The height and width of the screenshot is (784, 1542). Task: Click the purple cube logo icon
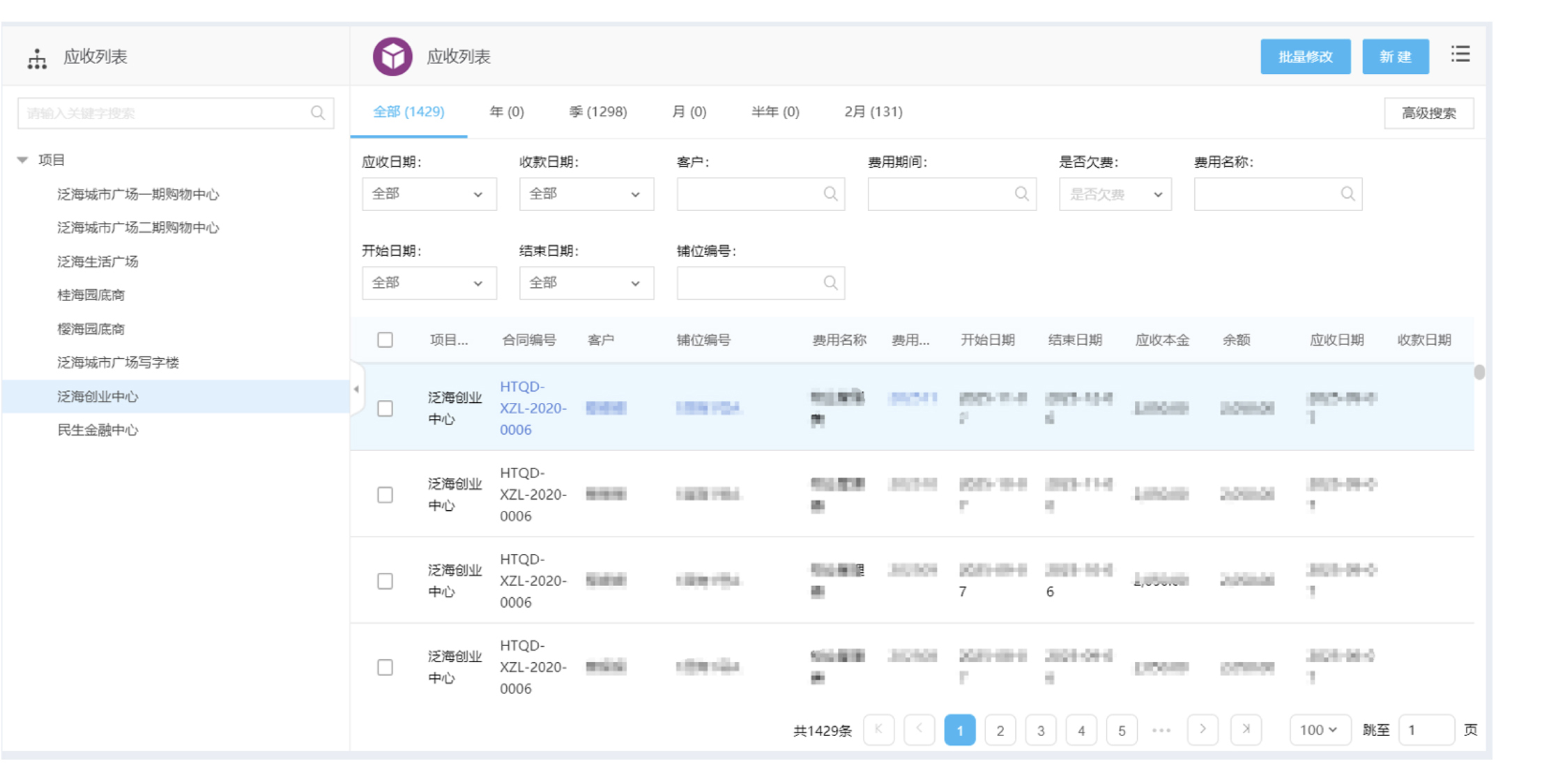(x=392, y=56)
